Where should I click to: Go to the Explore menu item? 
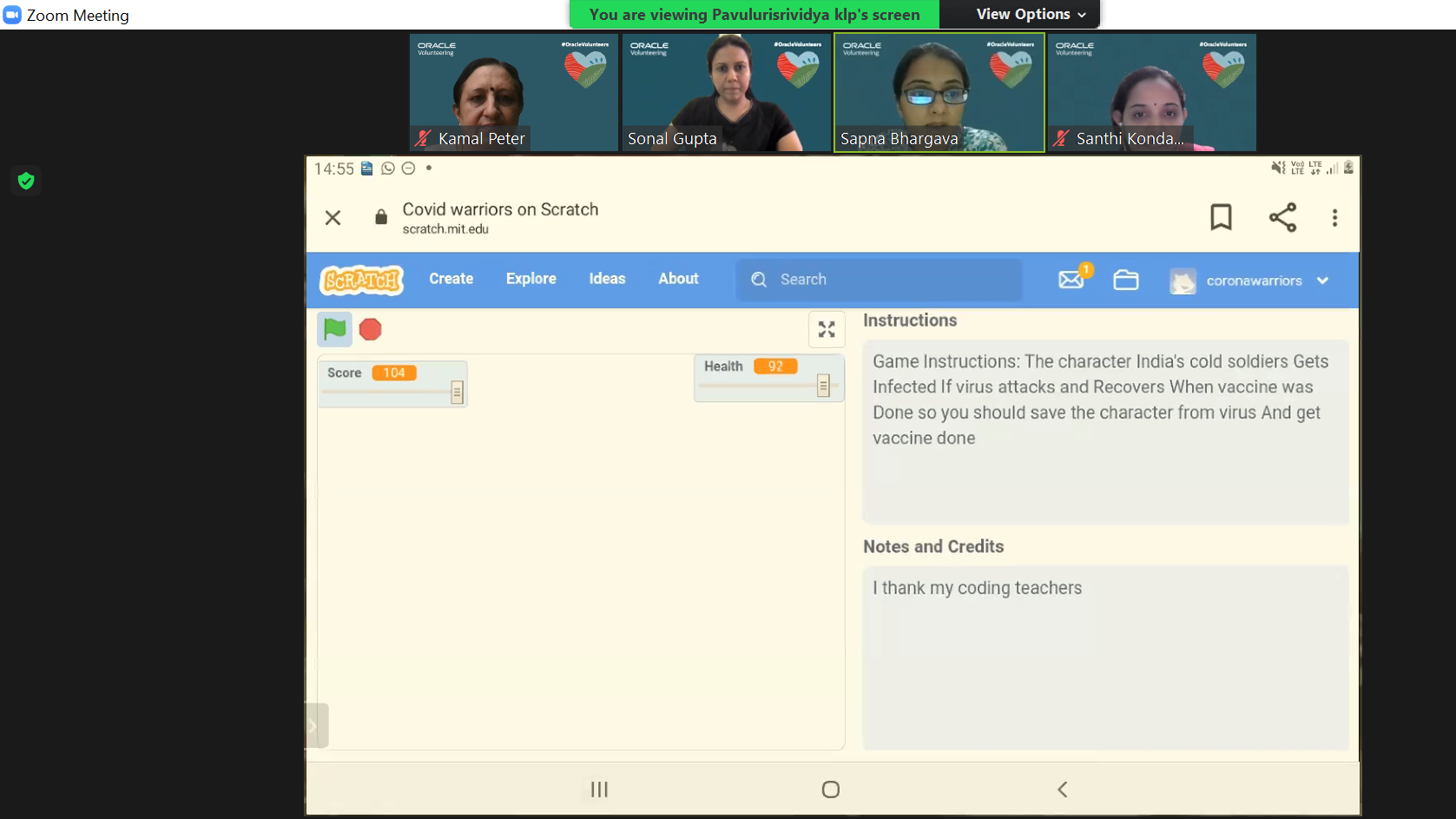[530, 279]
